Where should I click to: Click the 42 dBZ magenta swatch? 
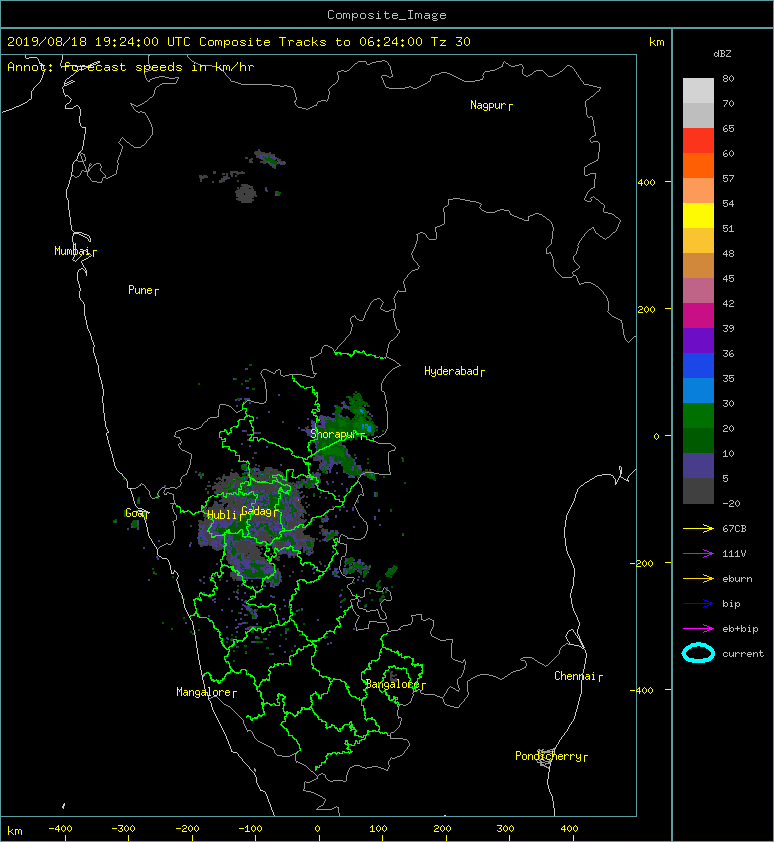[698, 315]
